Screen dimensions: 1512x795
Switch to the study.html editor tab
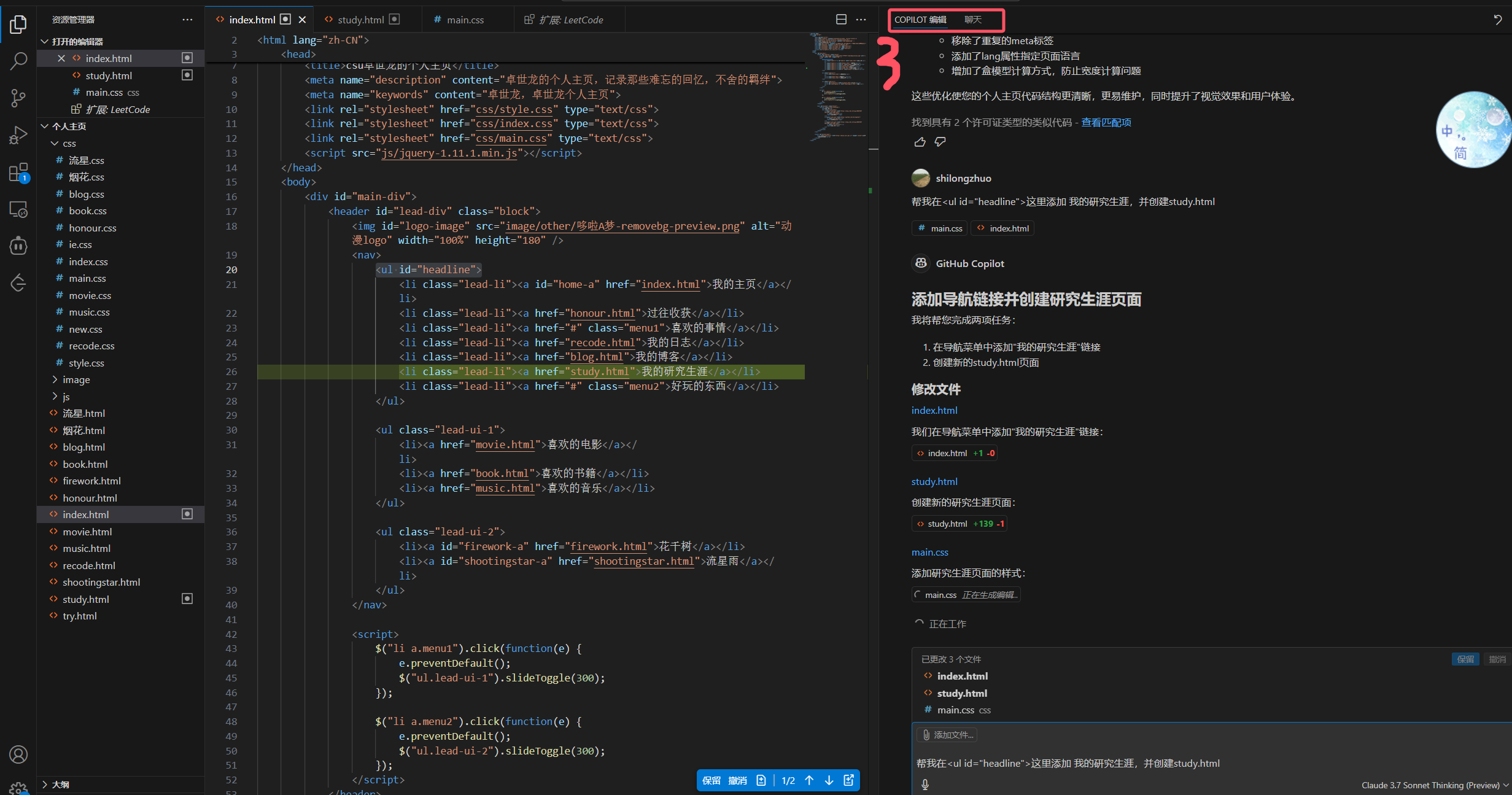[360, 20]
